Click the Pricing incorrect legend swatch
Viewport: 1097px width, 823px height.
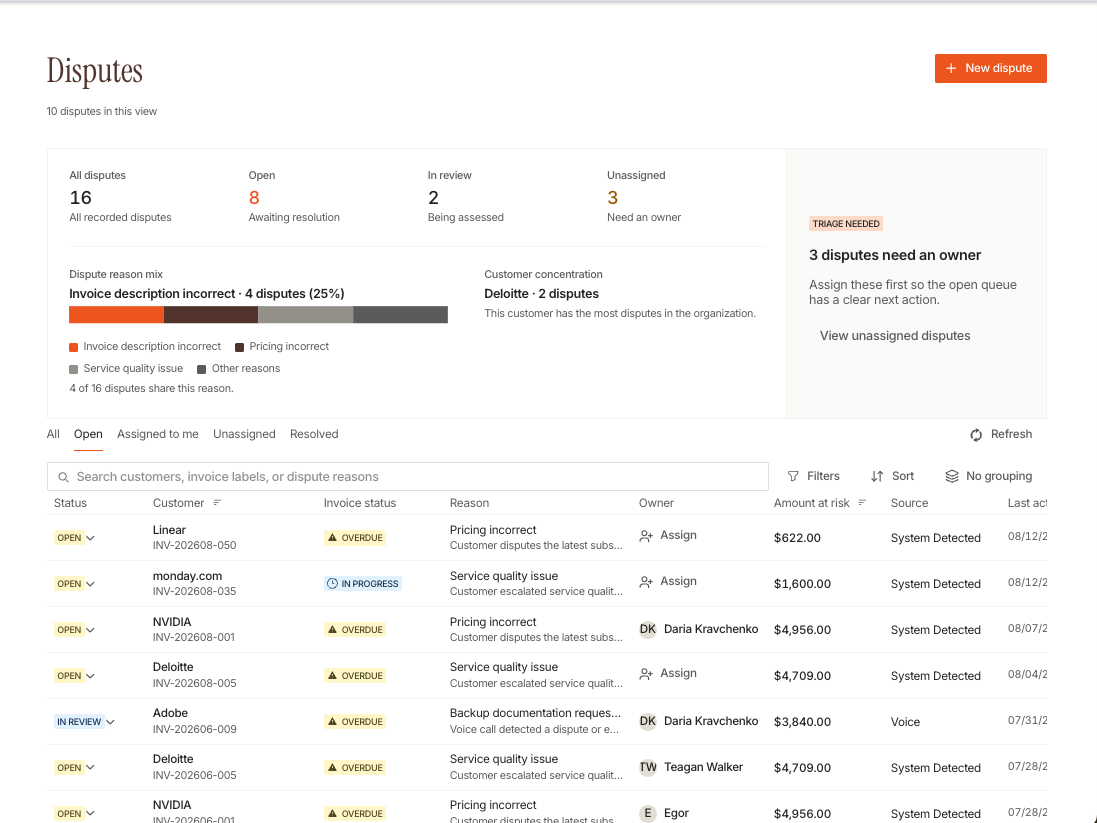click(x=239, y=348)
